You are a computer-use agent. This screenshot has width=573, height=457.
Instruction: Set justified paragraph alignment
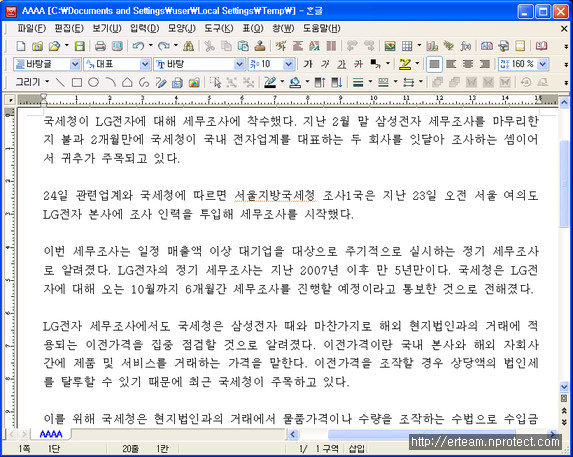(434, 64)
